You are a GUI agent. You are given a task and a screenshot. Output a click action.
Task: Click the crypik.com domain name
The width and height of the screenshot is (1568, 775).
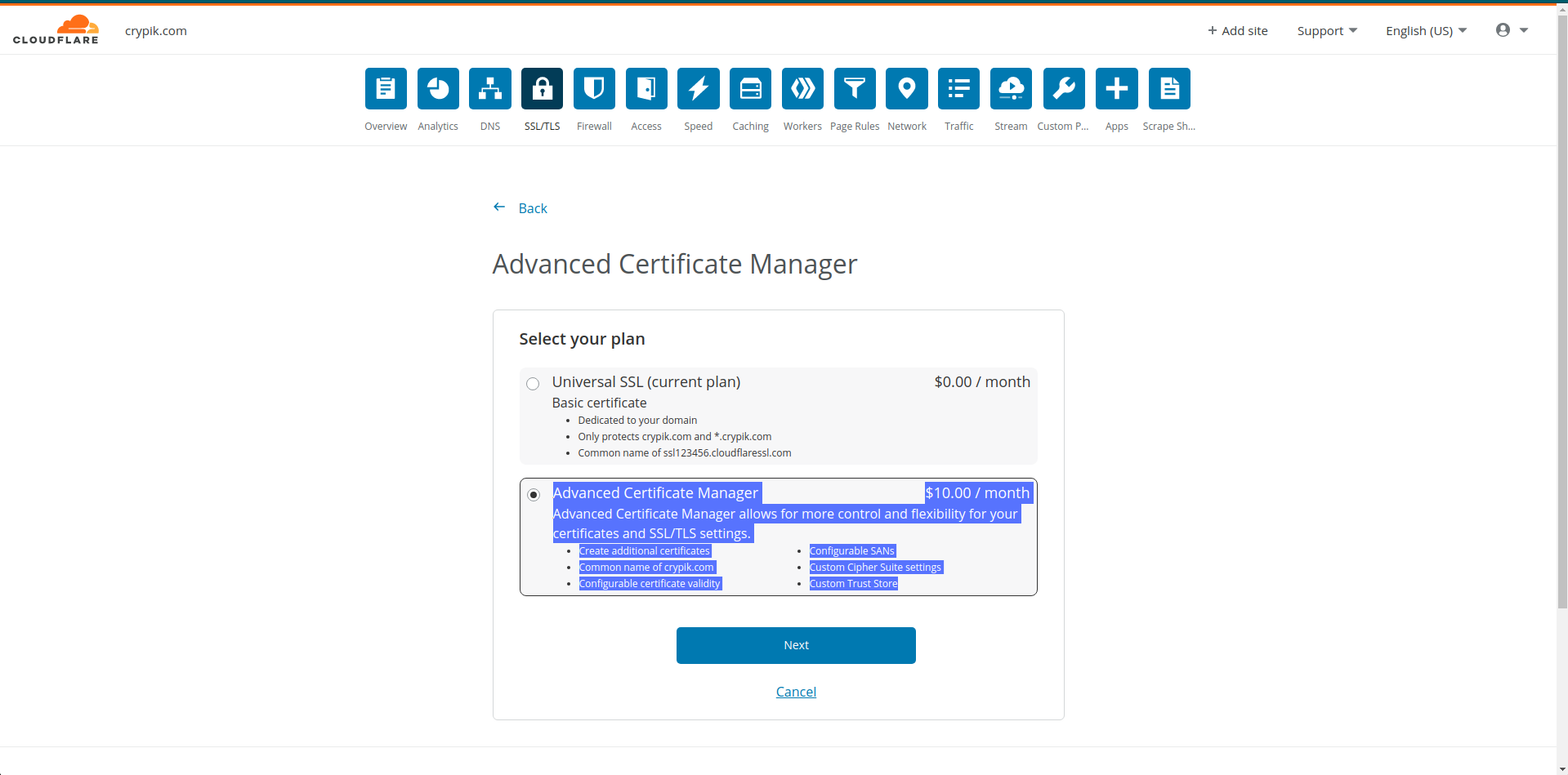(x=156, y=31)
